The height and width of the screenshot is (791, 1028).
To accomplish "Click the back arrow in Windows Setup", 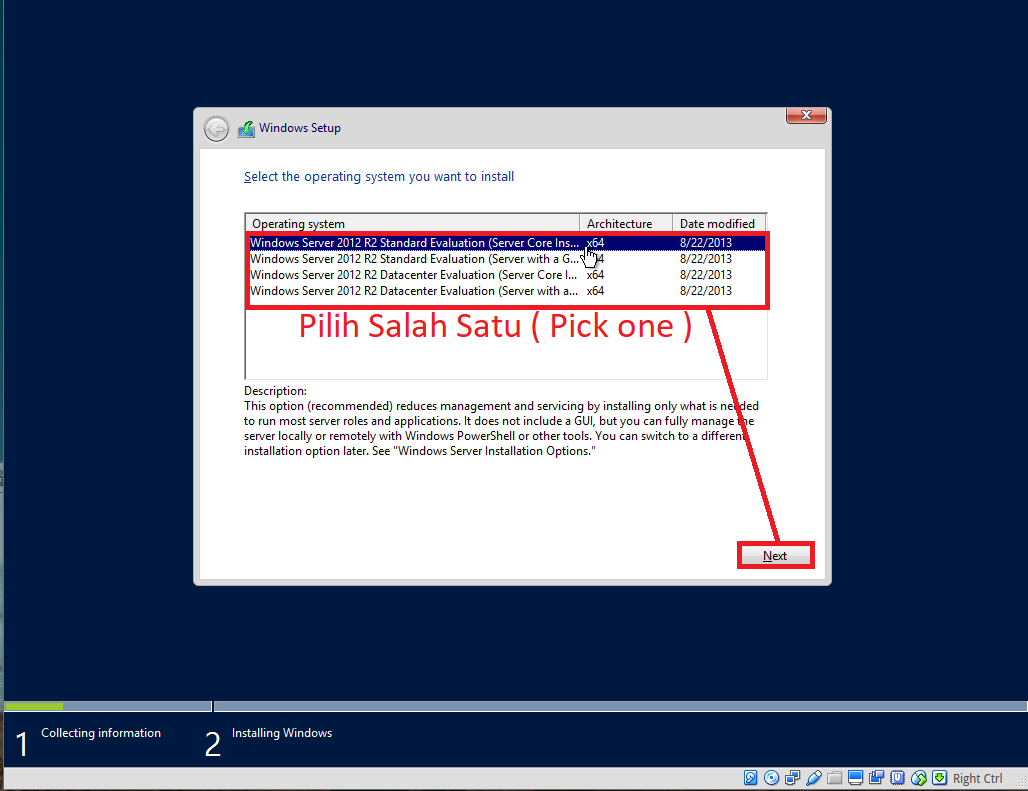I will click(x=216, y=128).
